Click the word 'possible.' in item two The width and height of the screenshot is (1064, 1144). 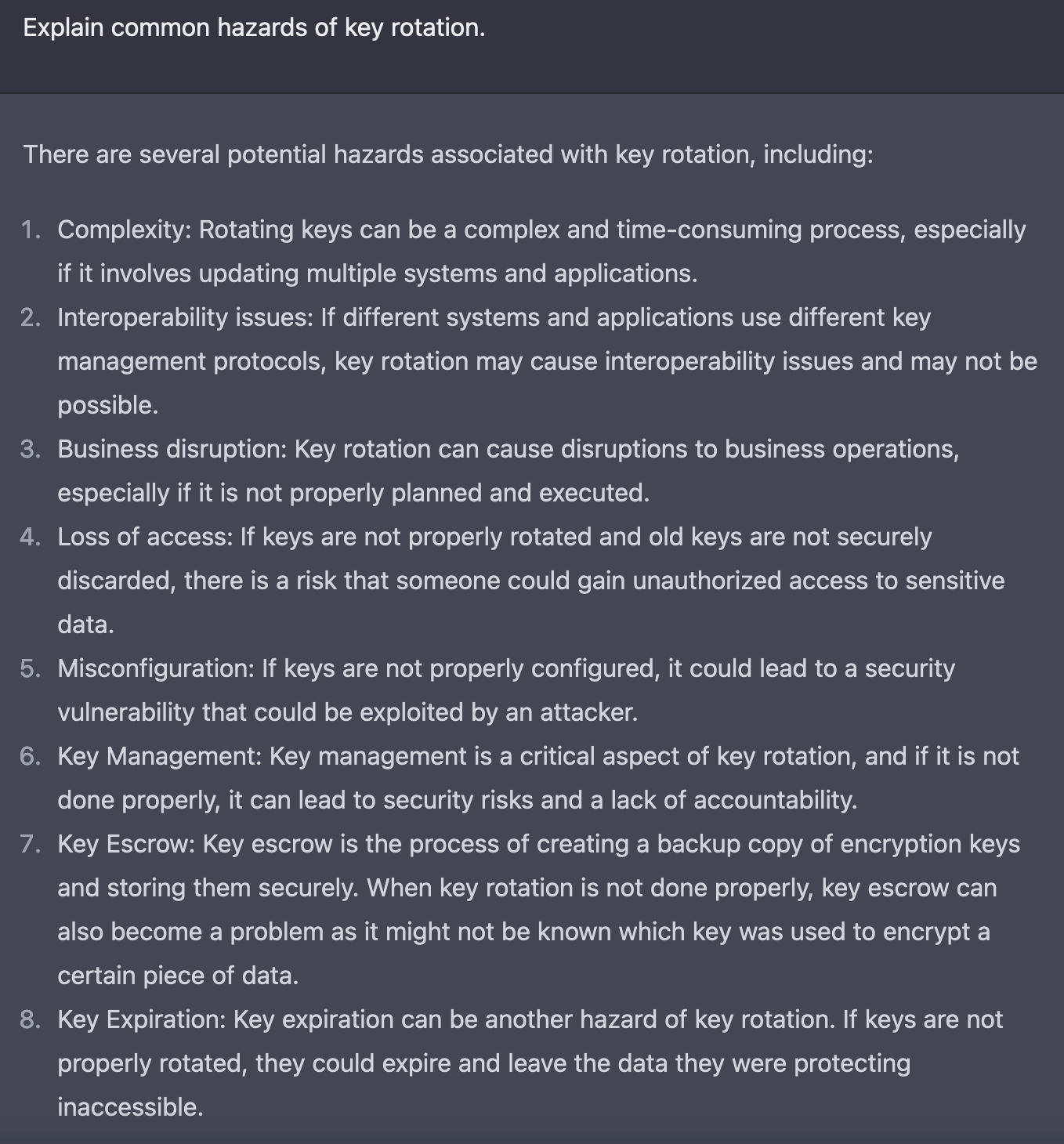[x=108, y=405]
